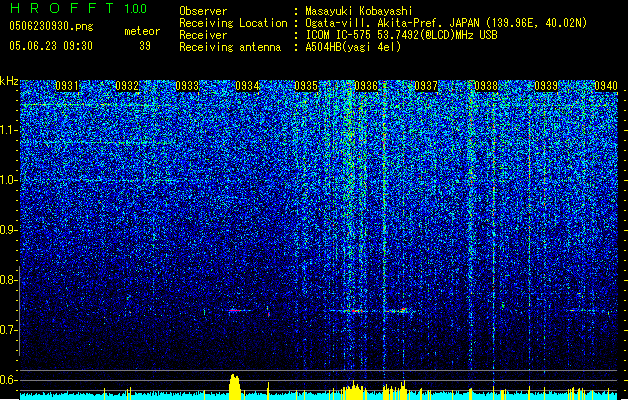The image size is (629, 400).
Task: Click the Receiving Location label
Action: 233,23
